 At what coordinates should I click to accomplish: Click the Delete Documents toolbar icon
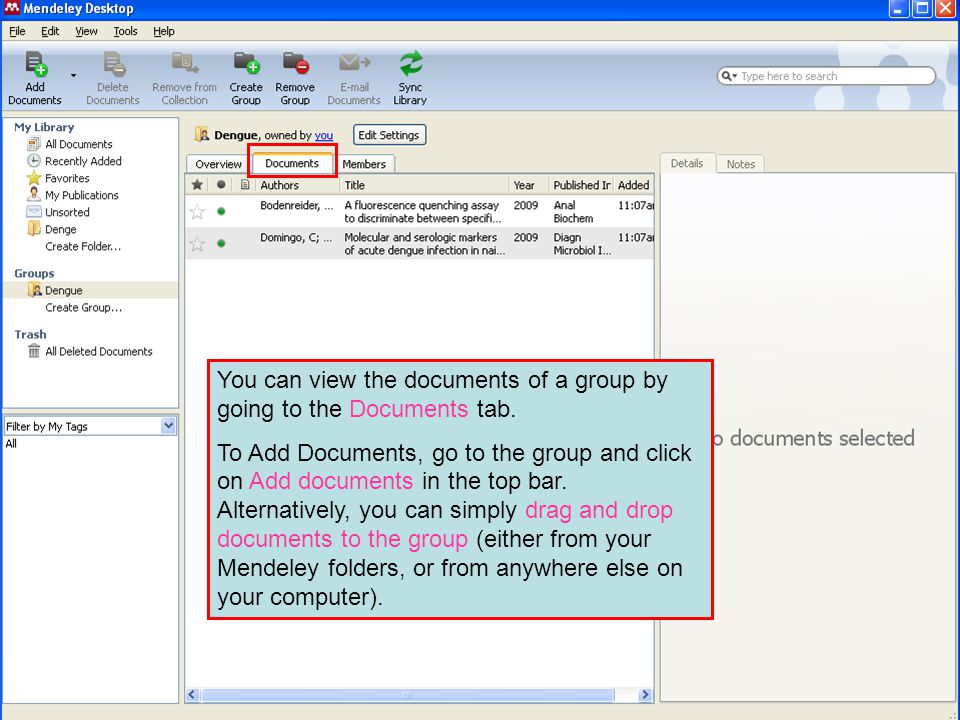point(113,64)
